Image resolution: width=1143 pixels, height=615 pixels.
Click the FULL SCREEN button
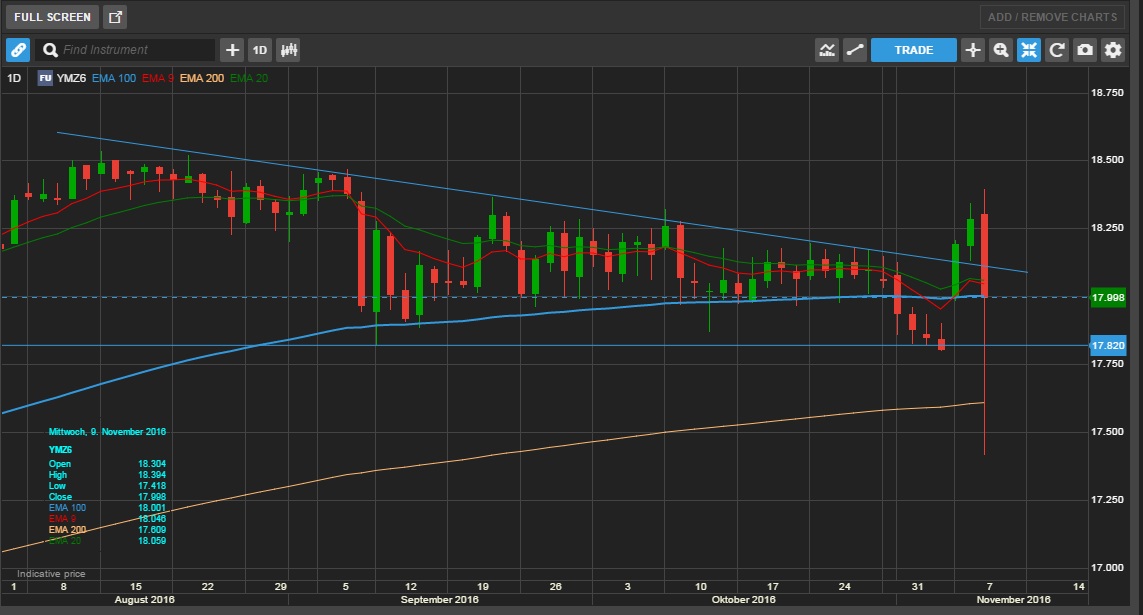(50, 16)
